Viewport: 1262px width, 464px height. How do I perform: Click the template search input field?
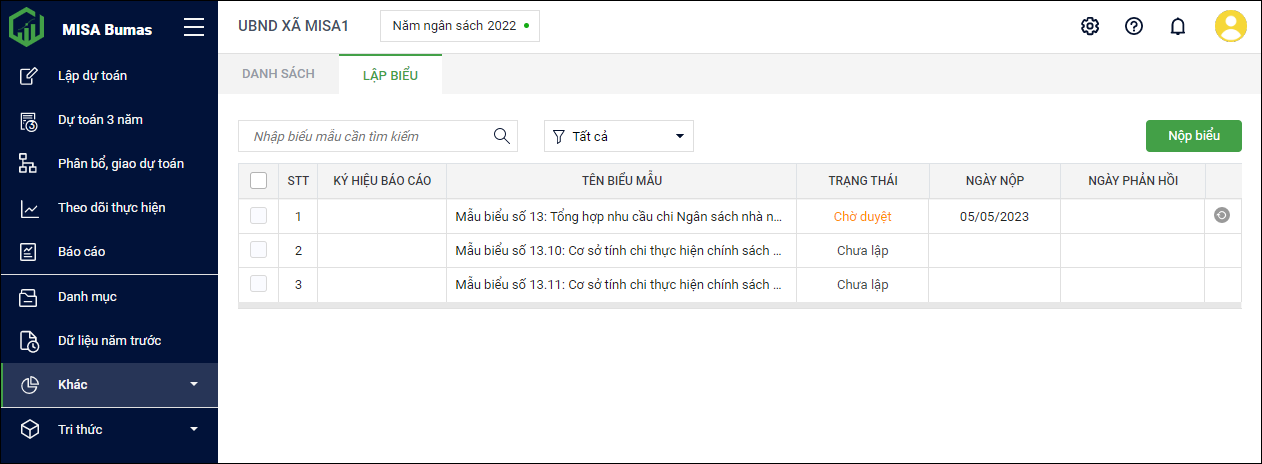[x=366, y=136]
